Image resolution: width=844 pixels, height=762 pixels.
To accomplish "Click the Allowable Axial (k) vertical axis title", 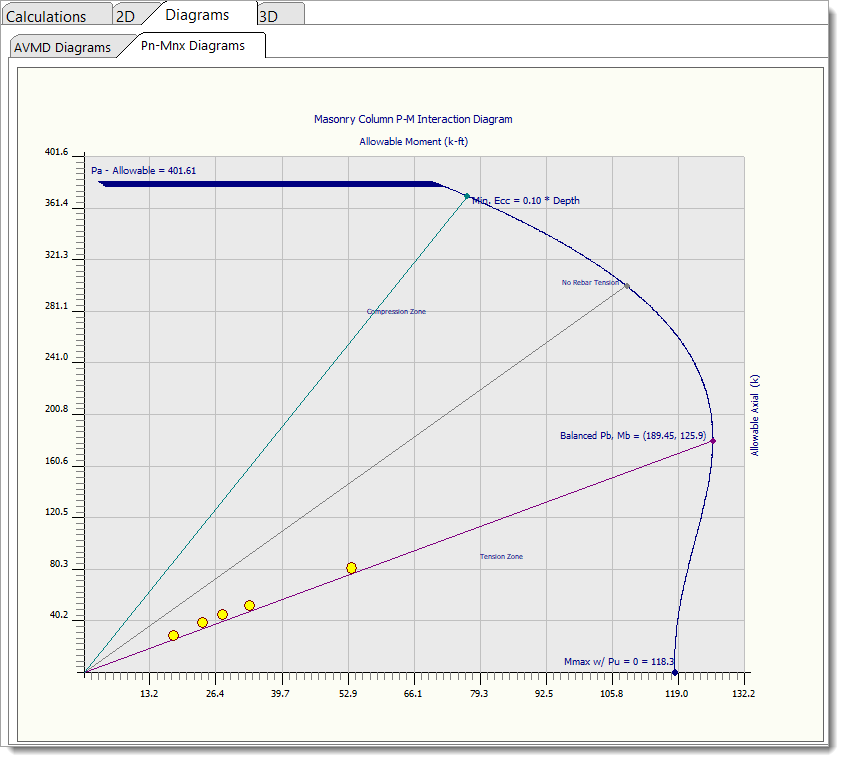I will pos(755,415).
